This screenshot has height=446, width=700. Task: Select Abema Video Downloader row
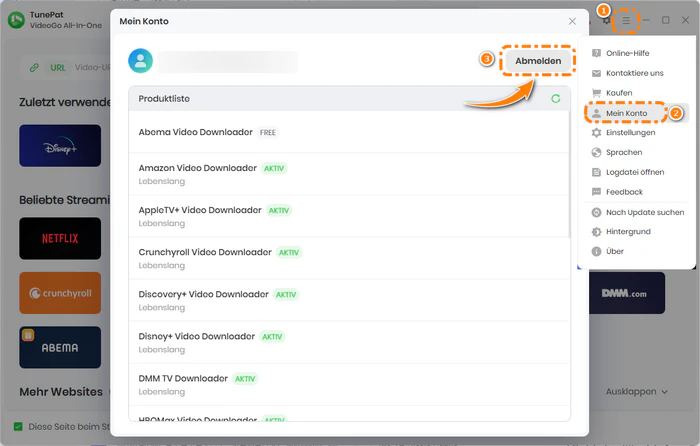pyautogui.click(x=349, y=132)
